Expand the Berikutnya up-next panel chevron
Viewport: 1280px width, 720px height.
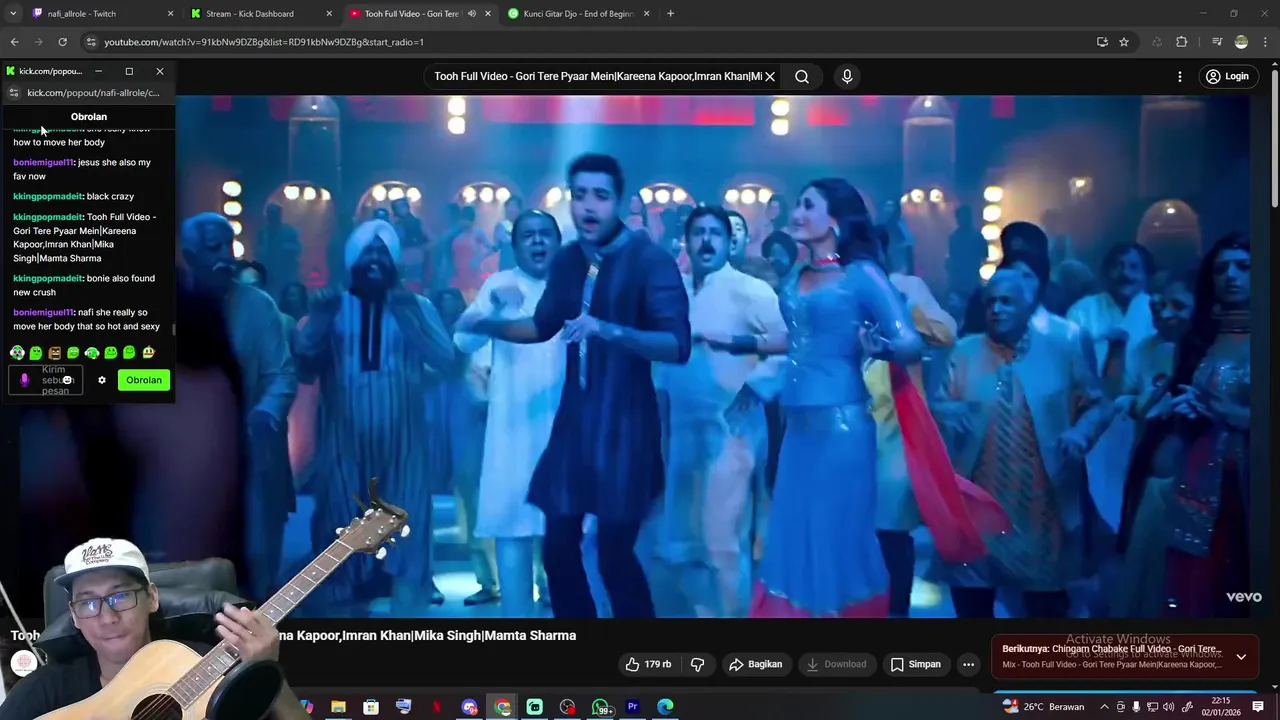[1241, 657]
